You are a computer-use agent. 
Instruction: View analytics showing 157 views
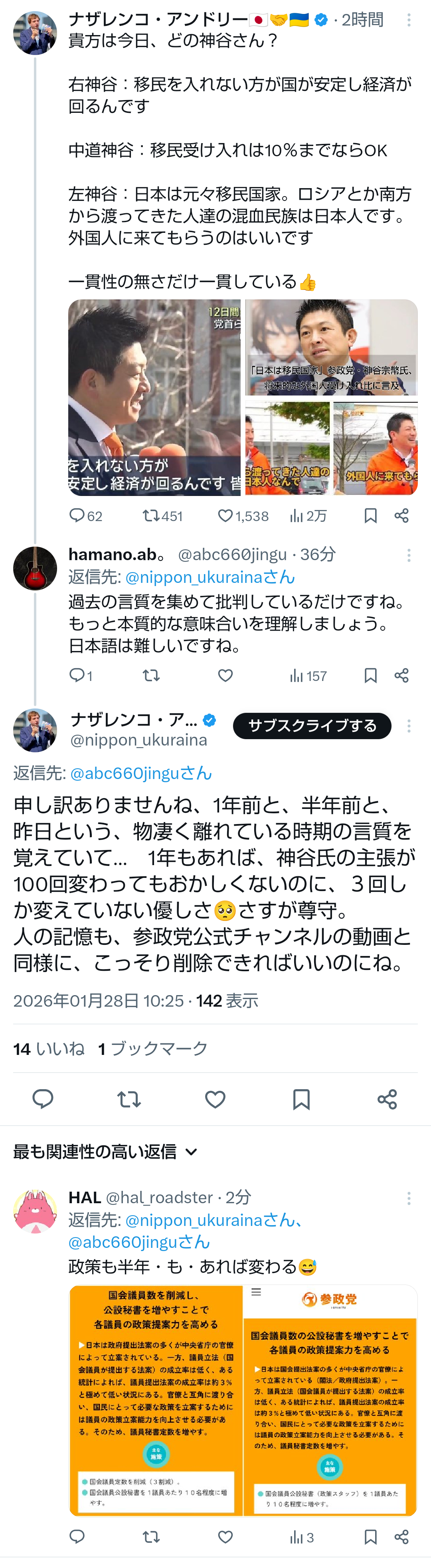[308, 675]
